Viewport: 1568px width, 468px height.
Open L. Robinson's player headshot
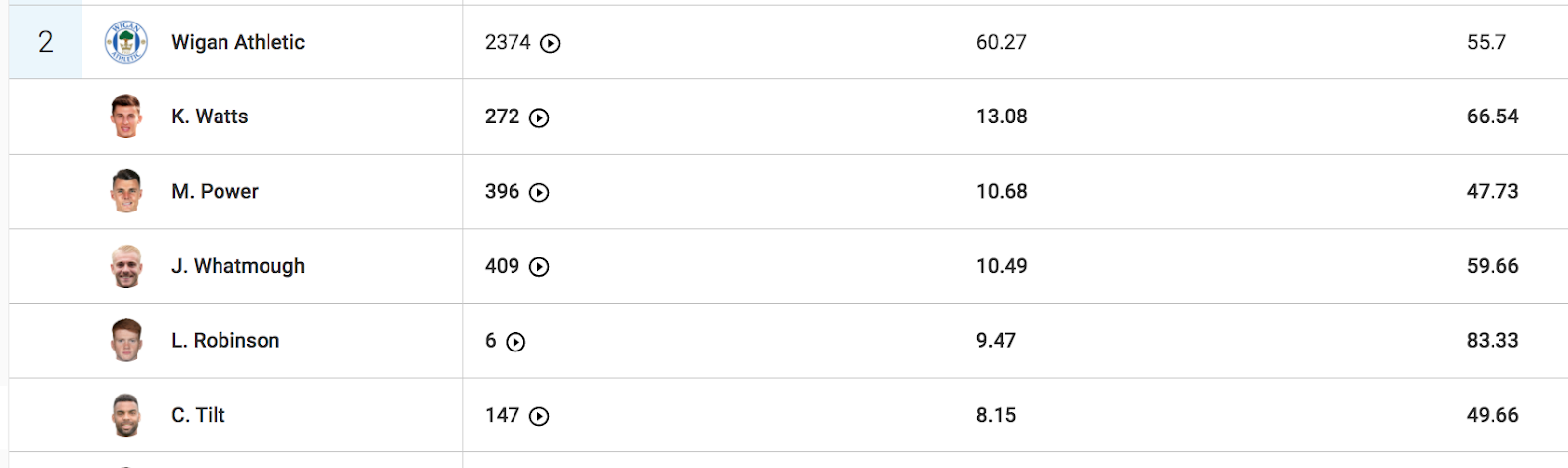pos(126,341)
